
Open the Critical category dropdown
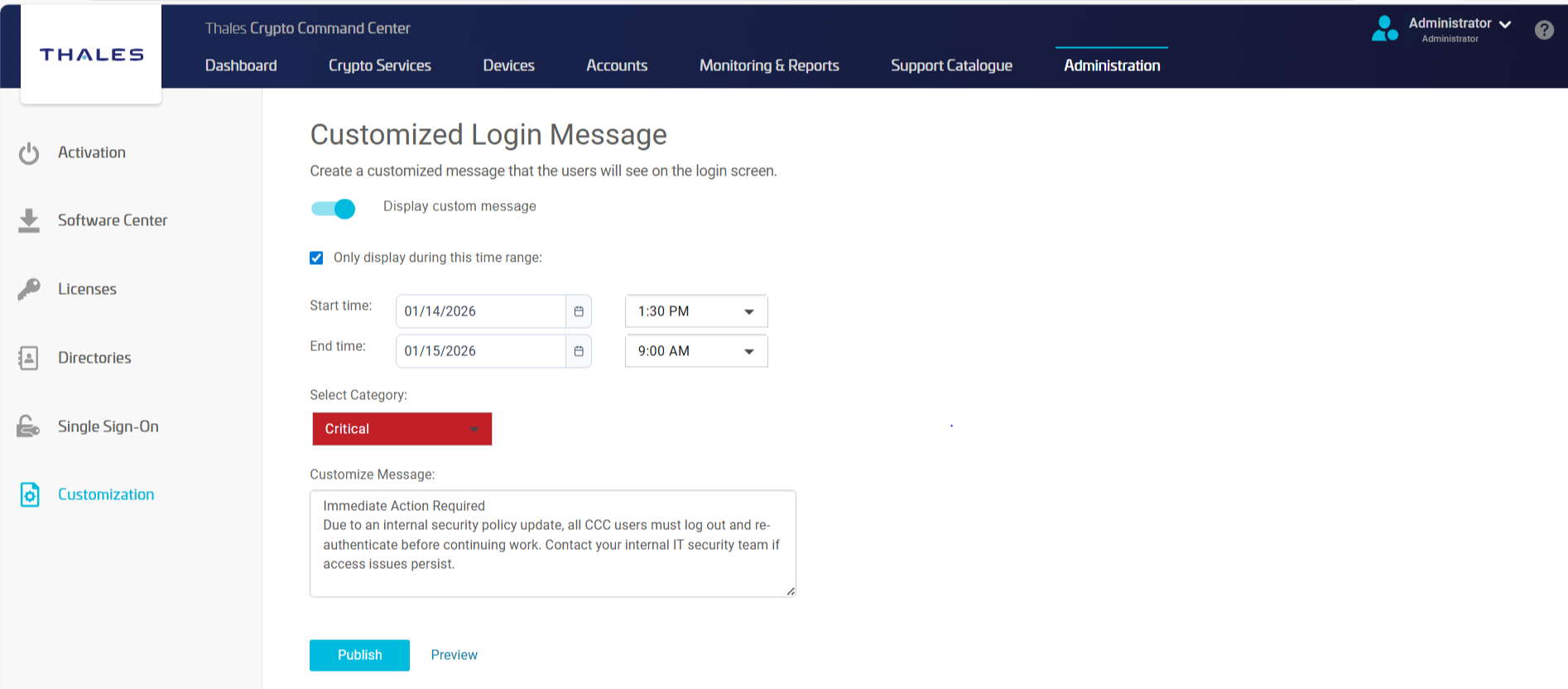[x=402, y=429]
